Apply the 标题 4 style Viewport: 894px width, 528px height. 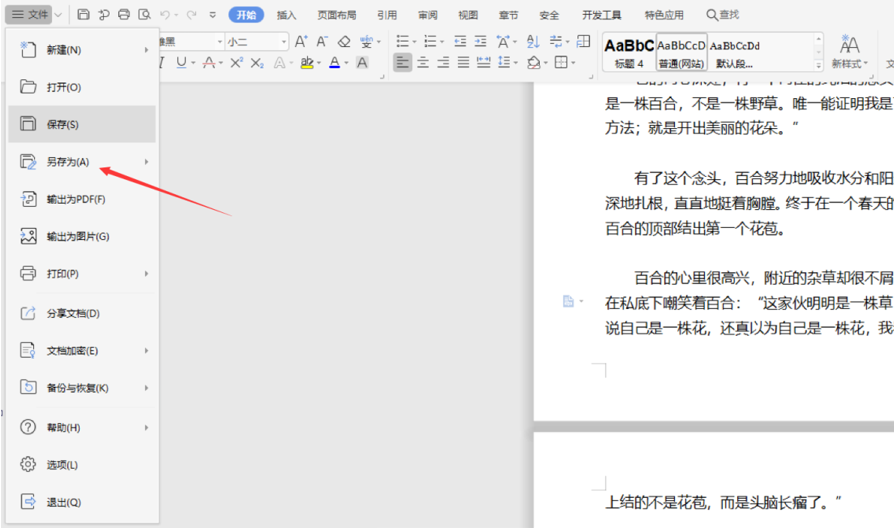click(629, 52)
